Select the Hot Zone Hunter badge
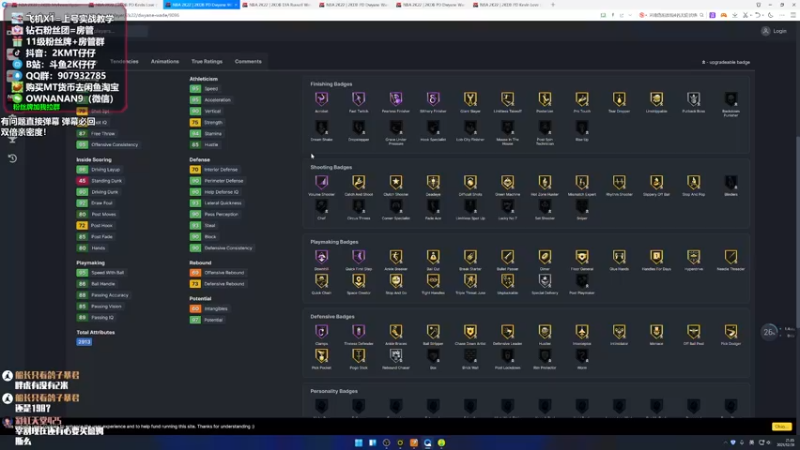The image size is (800, 450). tap(545, 182)
